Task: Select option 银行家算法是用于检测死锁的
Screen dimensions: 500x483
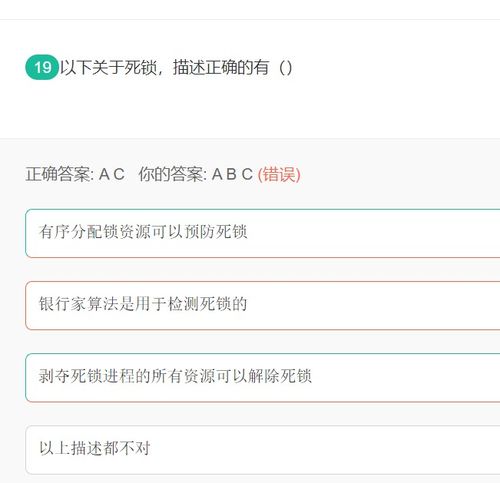Action: (x=263, y=306)
